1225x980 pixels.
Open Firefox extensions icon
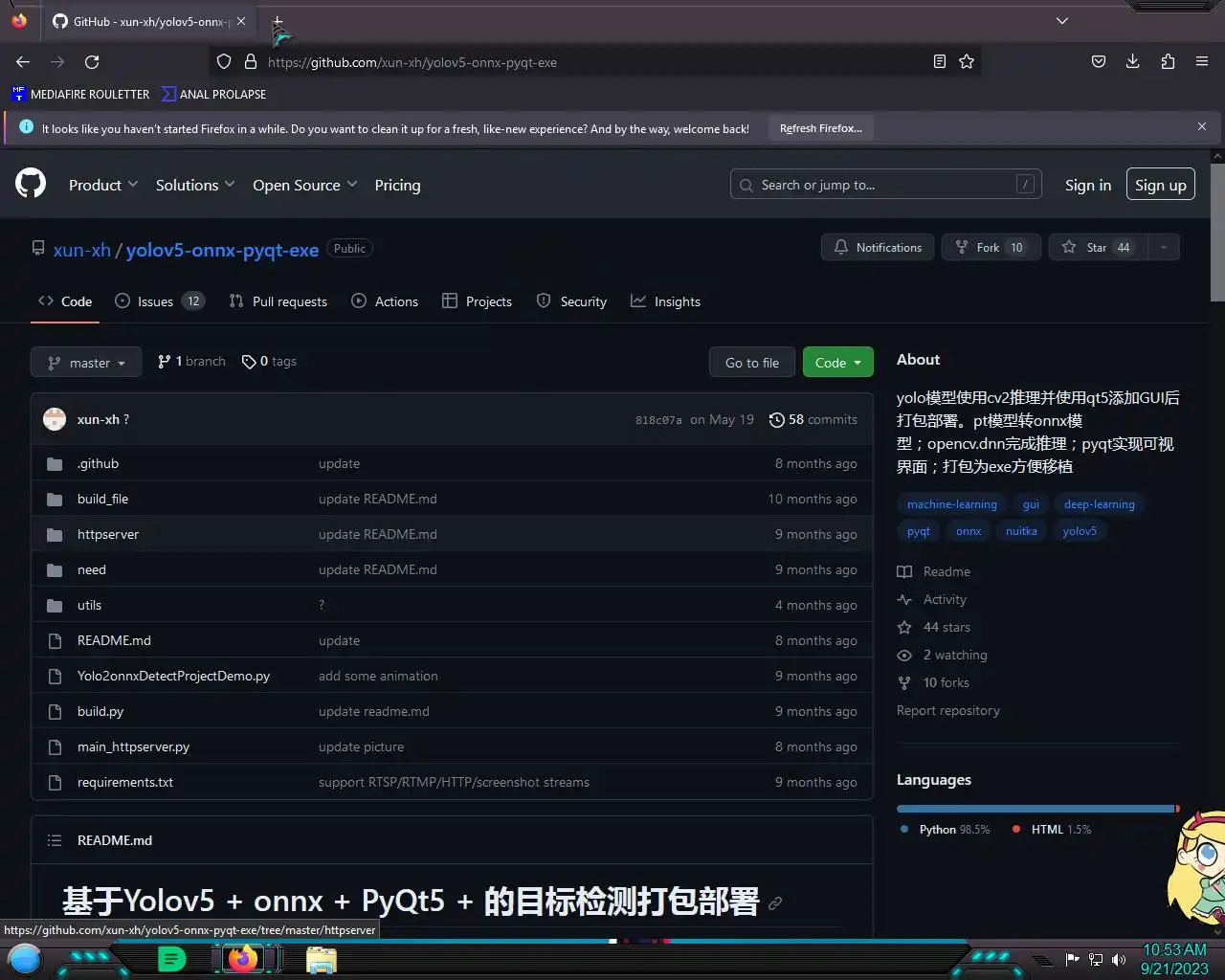1168,62
